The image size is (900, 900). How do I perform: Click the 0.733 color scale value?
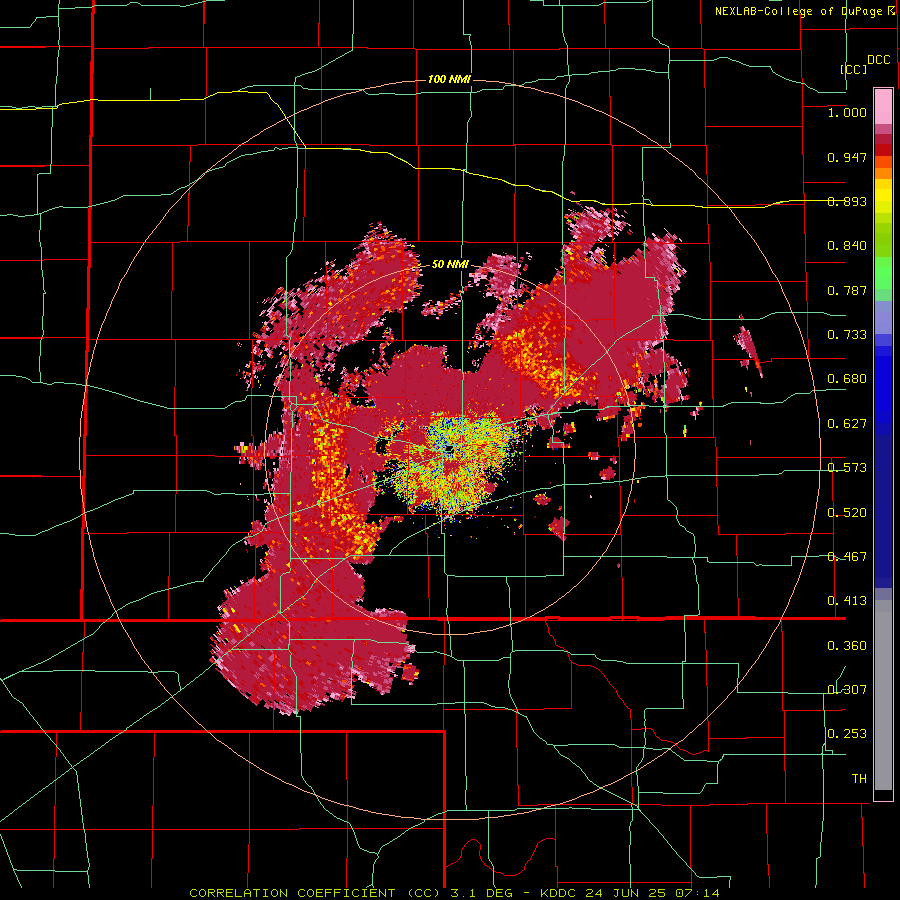tap(847, 335)
